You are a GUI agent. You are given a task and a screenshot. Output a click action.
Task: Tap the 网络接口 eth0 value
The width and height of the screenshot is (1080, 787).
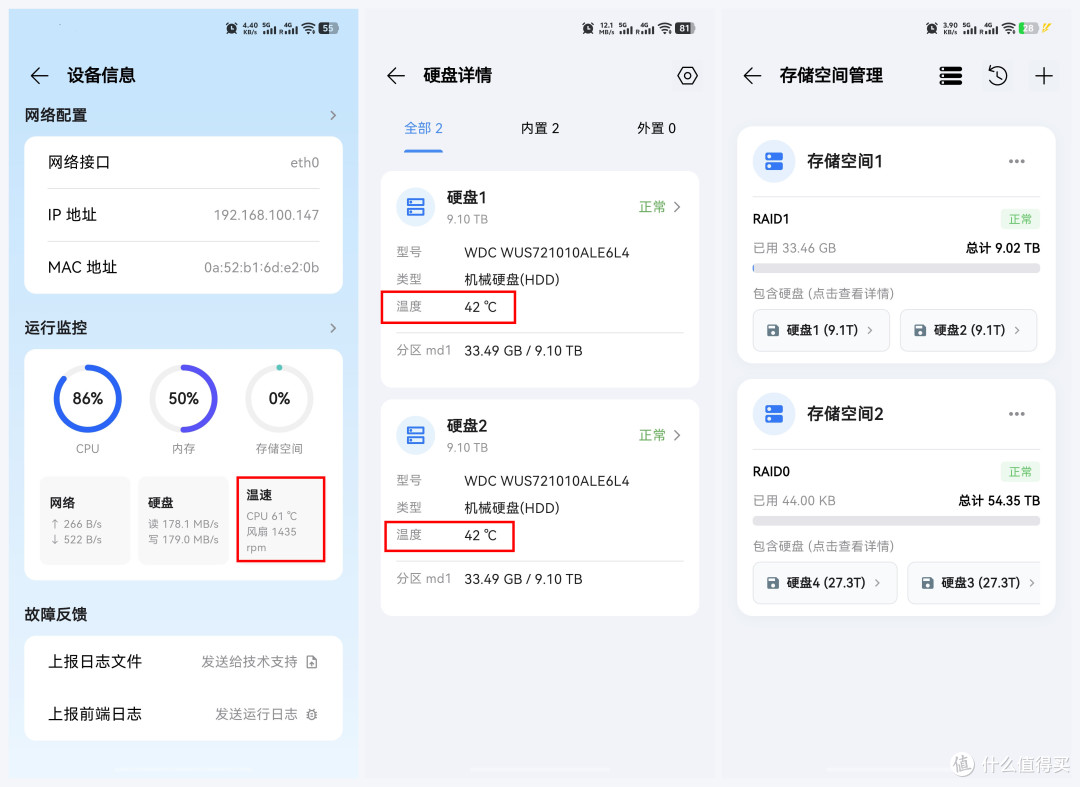[304, 163]
